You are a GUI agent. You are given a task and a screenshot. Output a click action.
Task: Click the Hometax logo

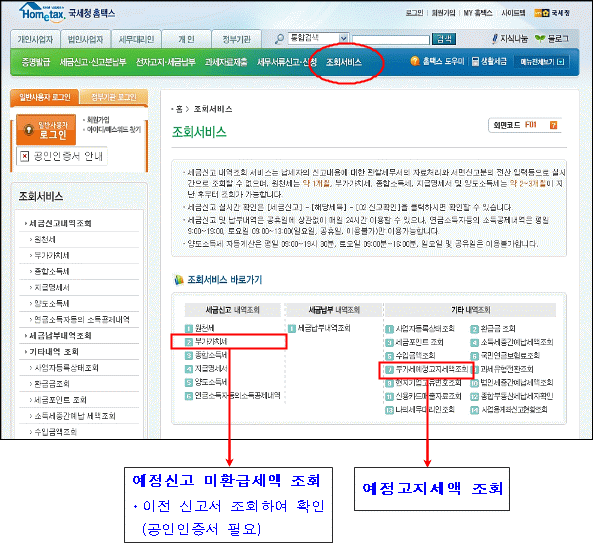42,12
